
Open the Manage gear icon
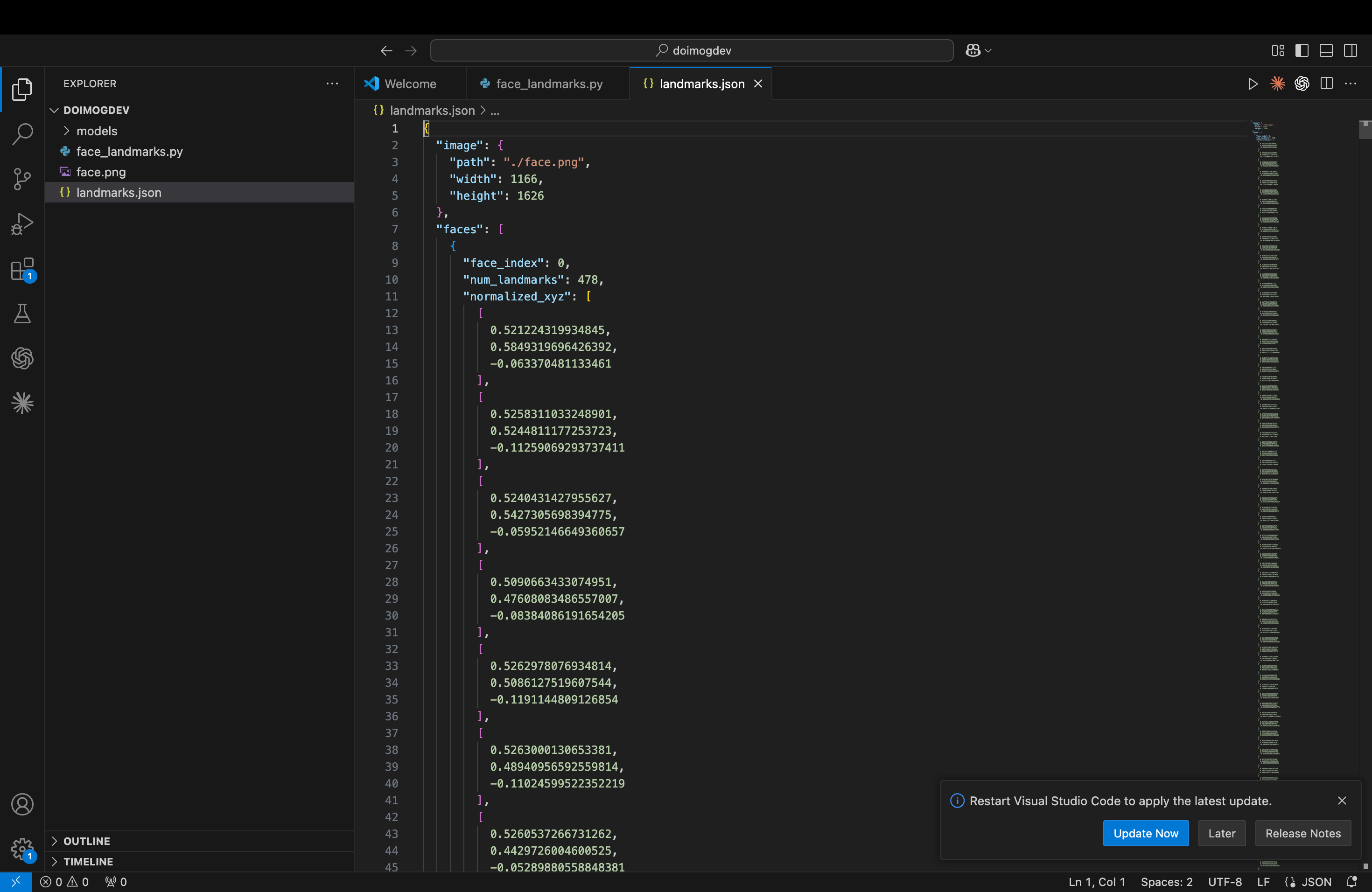tap(22, 848)
